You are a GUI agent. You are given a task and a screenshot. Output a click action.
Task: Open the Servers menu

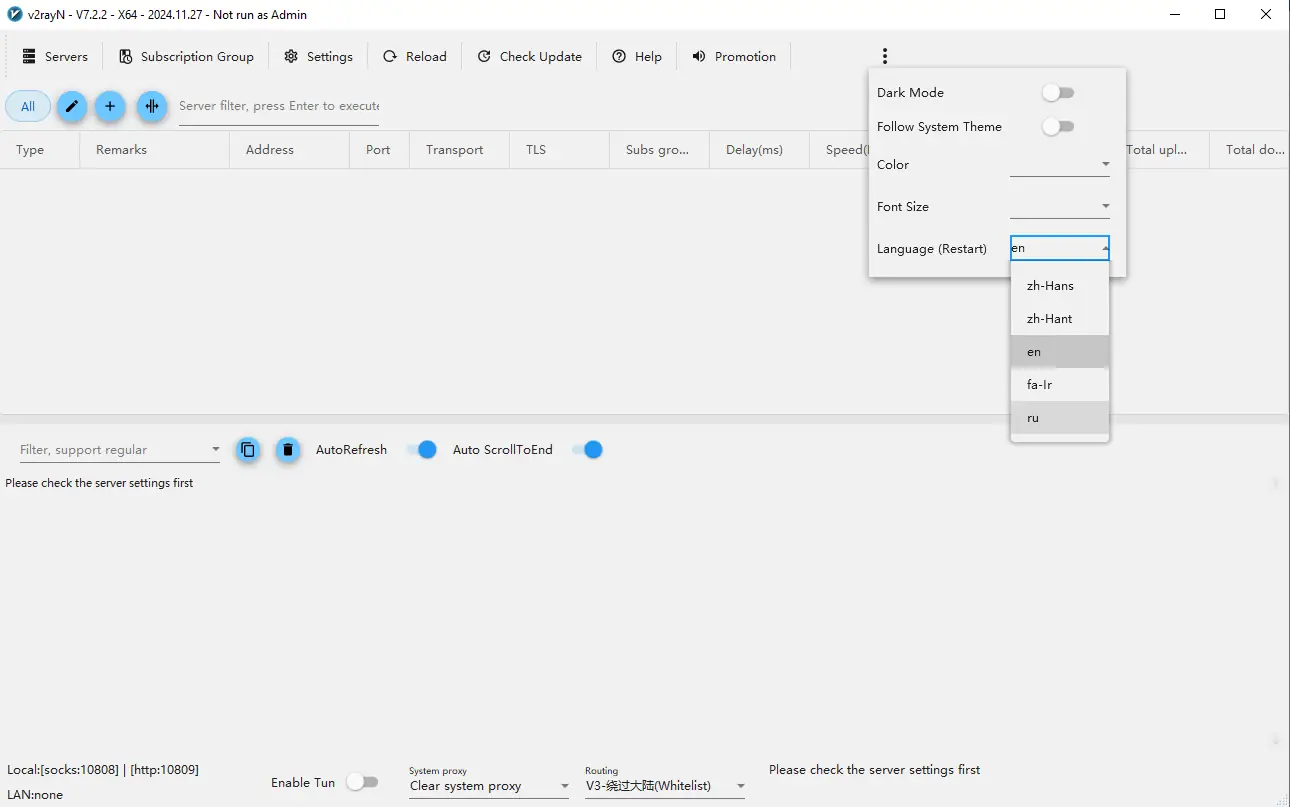pyautogui.click(x=55, y=57)
